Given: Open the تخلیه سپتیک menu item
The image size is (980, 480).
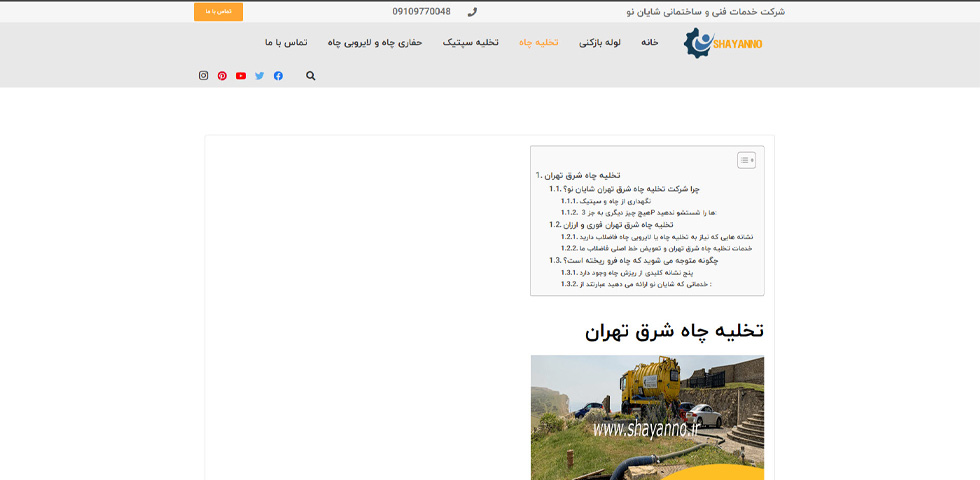Looking at the screenshot, I should (x=471, y=42).
